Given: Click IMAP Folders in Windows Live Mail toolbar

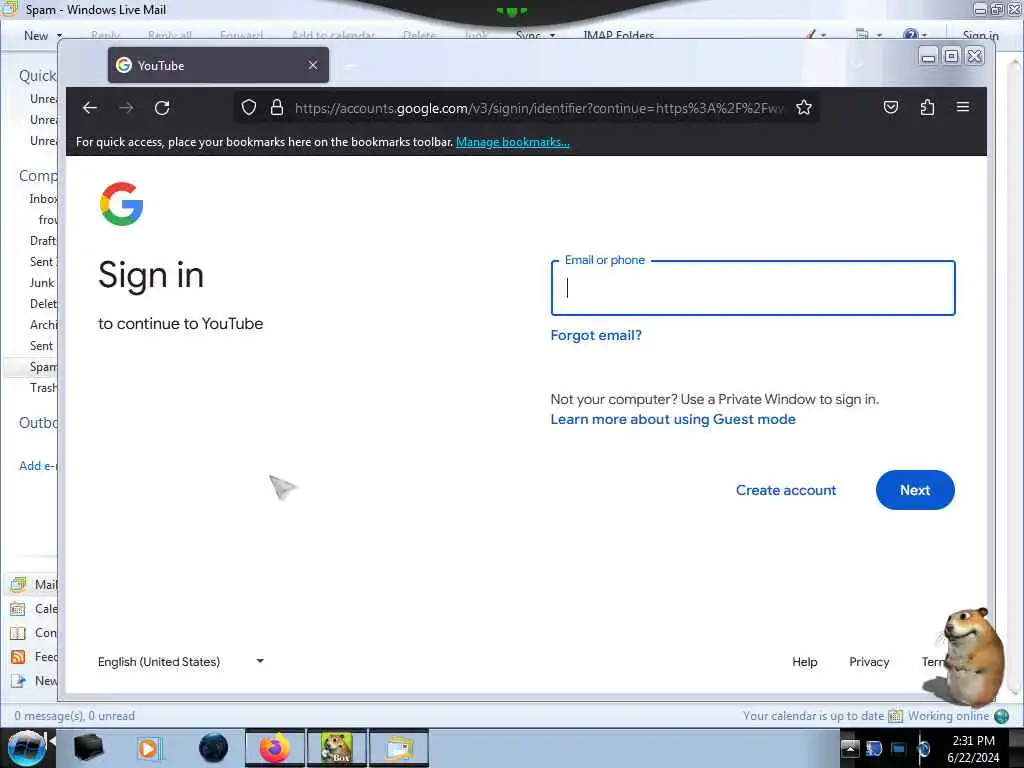Looking at the screenshot, I should [x=618, y=35].
